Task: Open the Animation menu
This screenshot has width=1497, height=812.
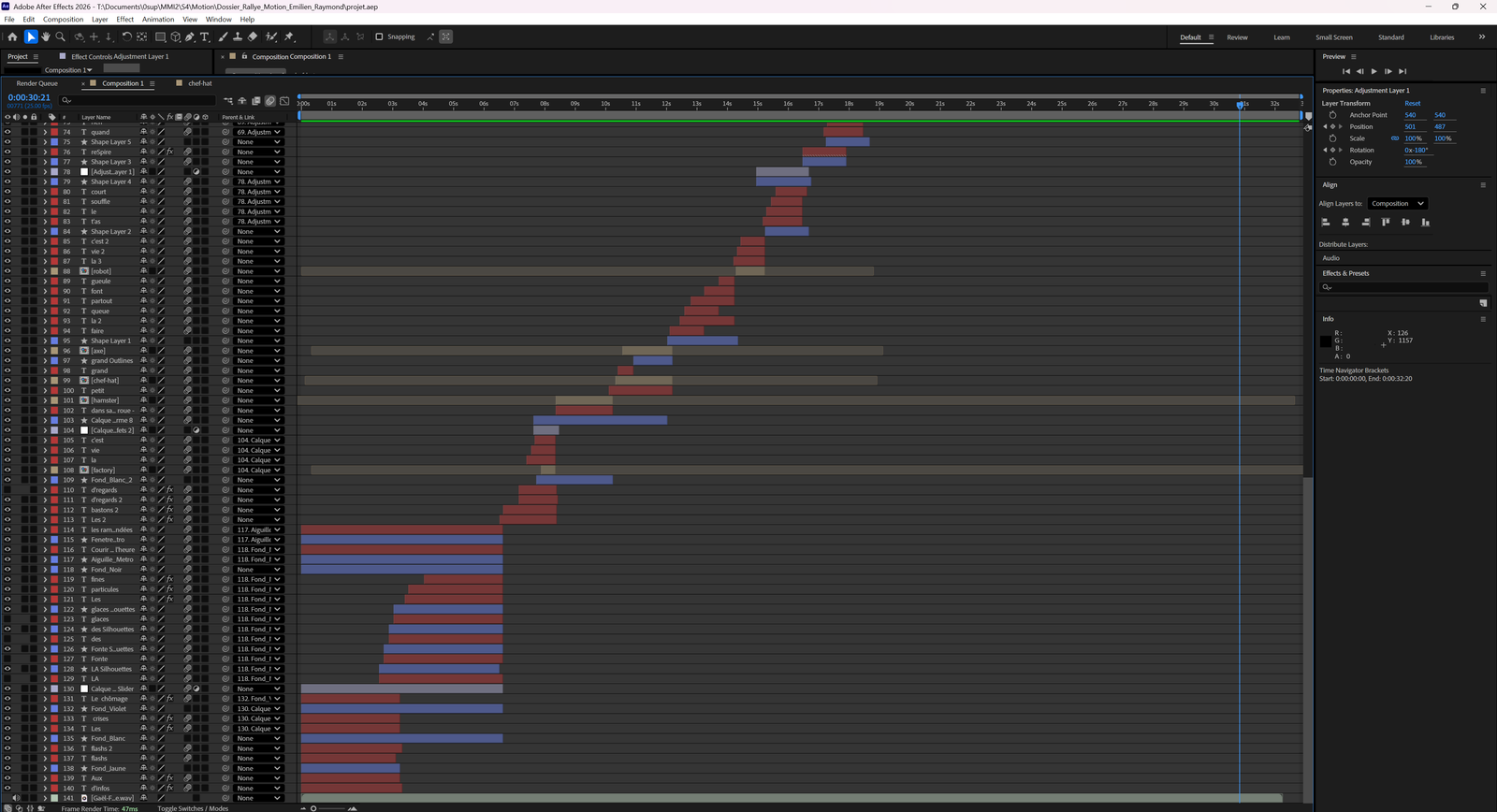Action: click(x=157, y=19)
